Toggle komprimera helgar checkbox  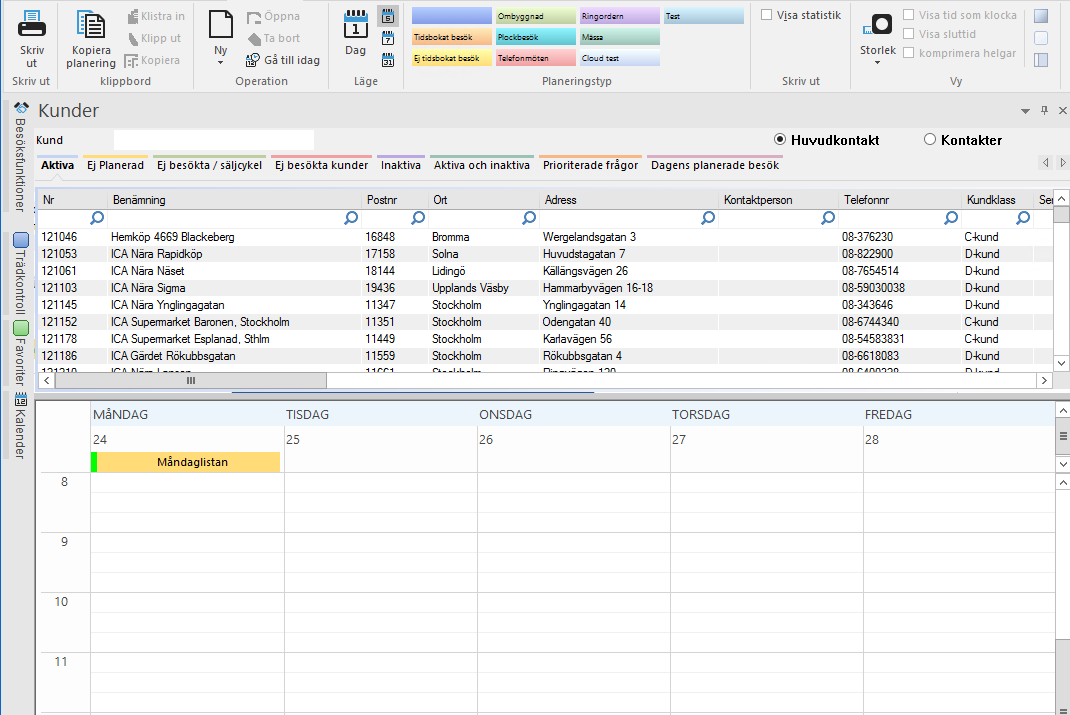(908, 53)
